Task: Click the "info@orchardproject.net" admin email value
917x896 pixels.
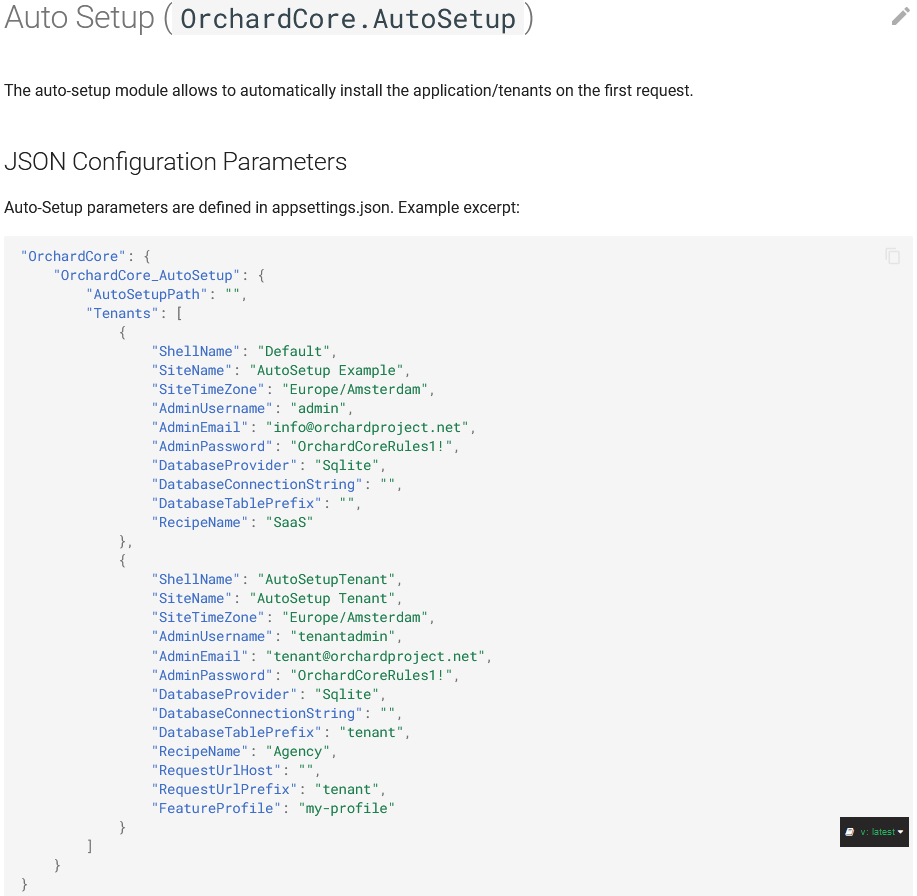Action: 367,428
